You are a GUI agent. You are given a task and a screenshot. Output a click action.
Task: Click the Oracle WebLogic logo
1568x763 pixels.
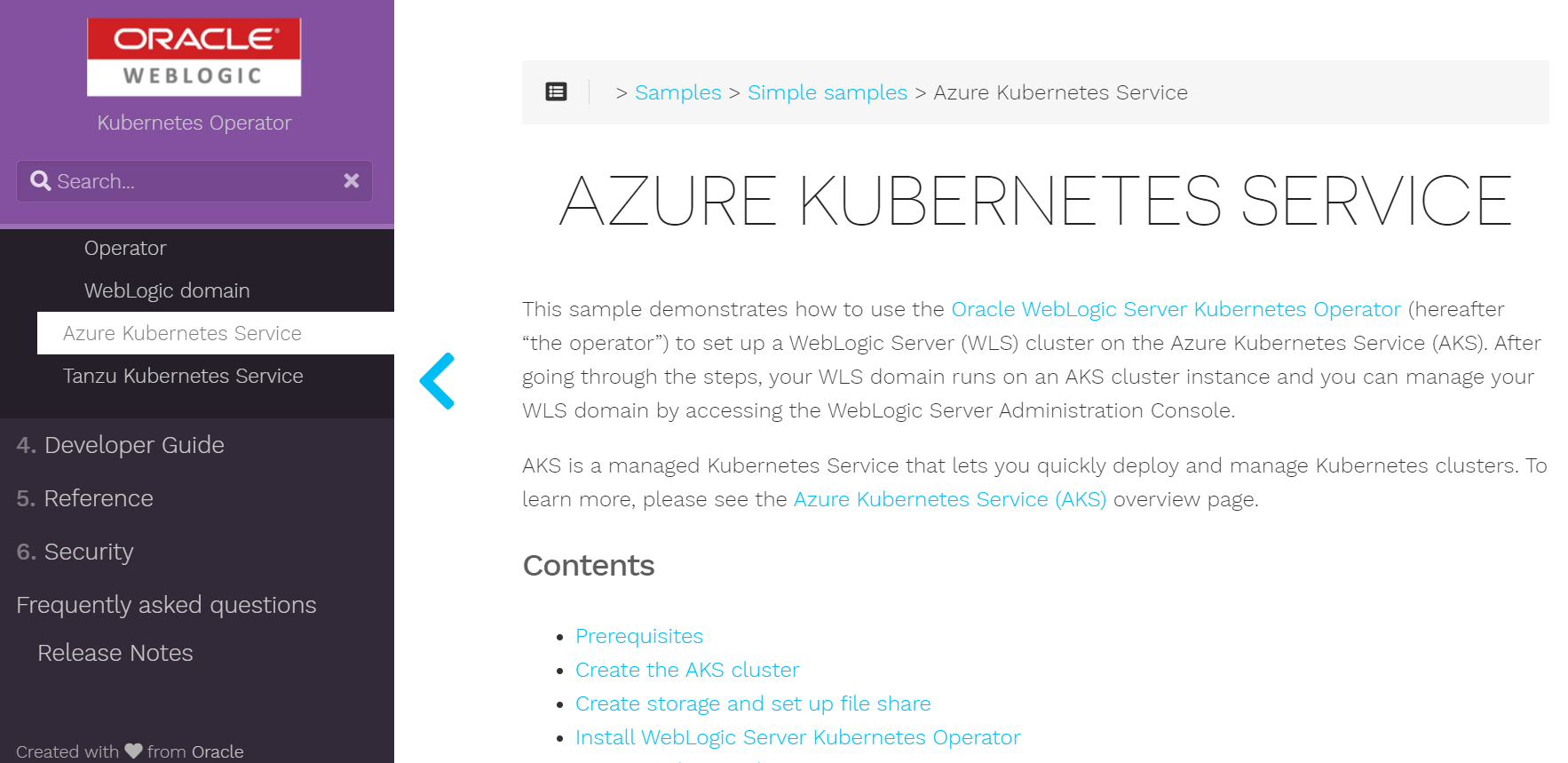click(194, 57)
